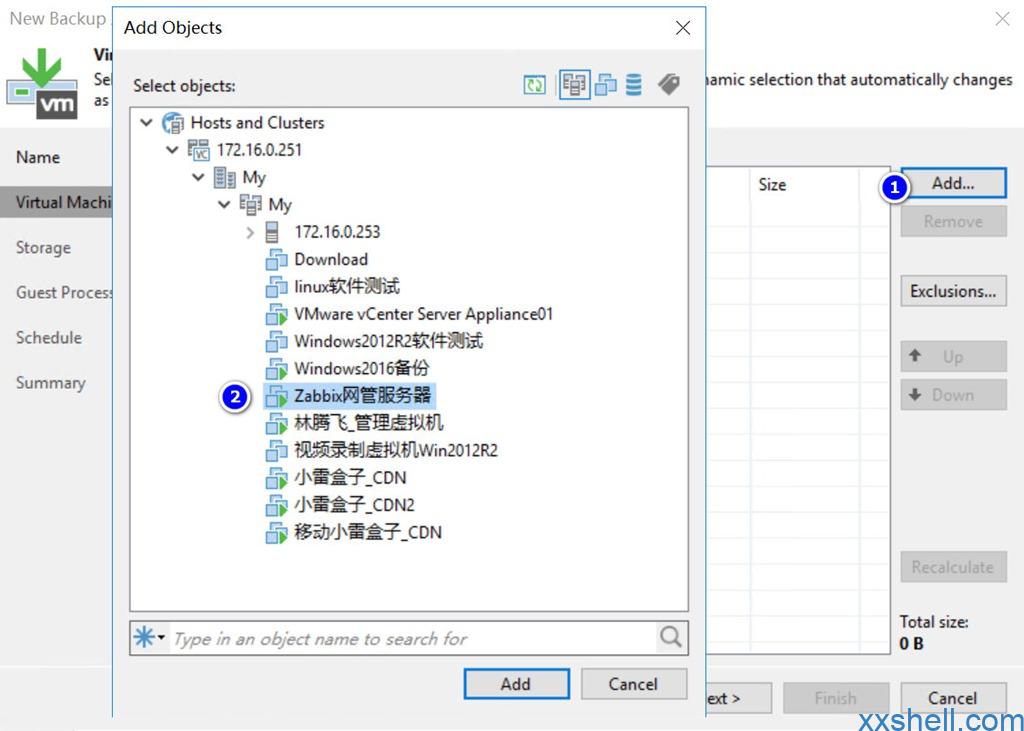The height and width of the screenshot is (731, 1024).
Task: Click the linux软件测试 VM icon
Action: point(276,287)
